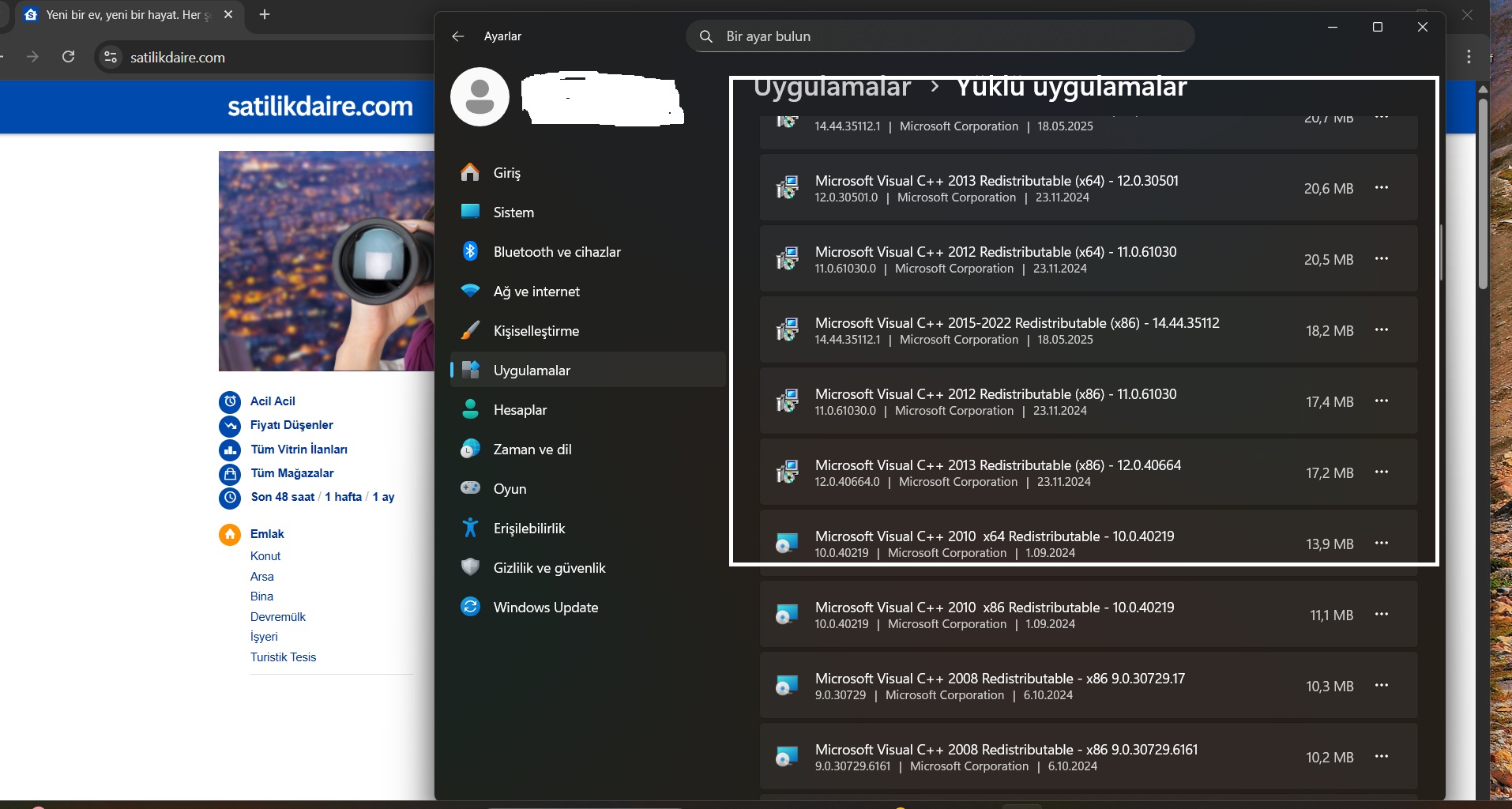1512x809 pixels.
Task: Click the icon for Visual C++ 2010 x86 Redistributable
Action: tap(787, 615)
